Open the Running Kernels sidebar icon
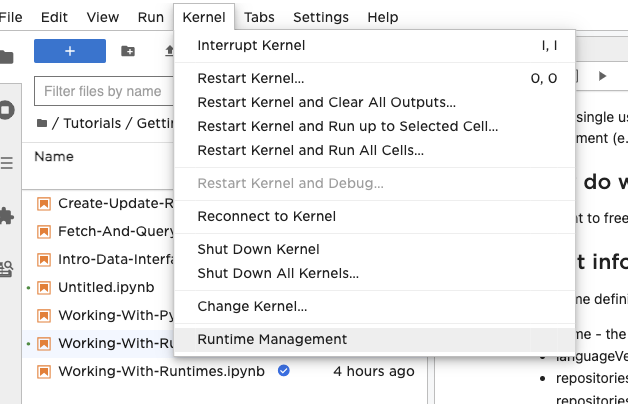Screen dimensions: 628x404 pos(7,109)
